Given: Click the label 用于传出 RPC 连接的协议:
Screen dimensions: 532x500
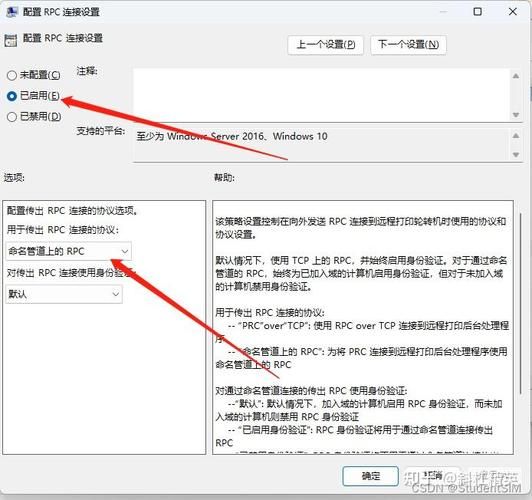Looking at the screenshot, I should click(x=63, y=230).
